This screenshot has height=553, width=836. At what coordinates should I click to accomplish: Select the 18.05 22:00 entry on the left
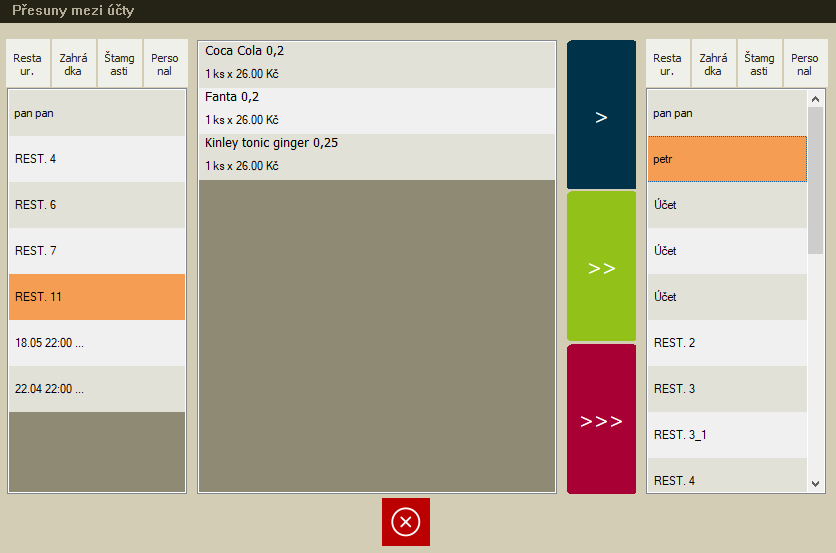tap(97, 343)
